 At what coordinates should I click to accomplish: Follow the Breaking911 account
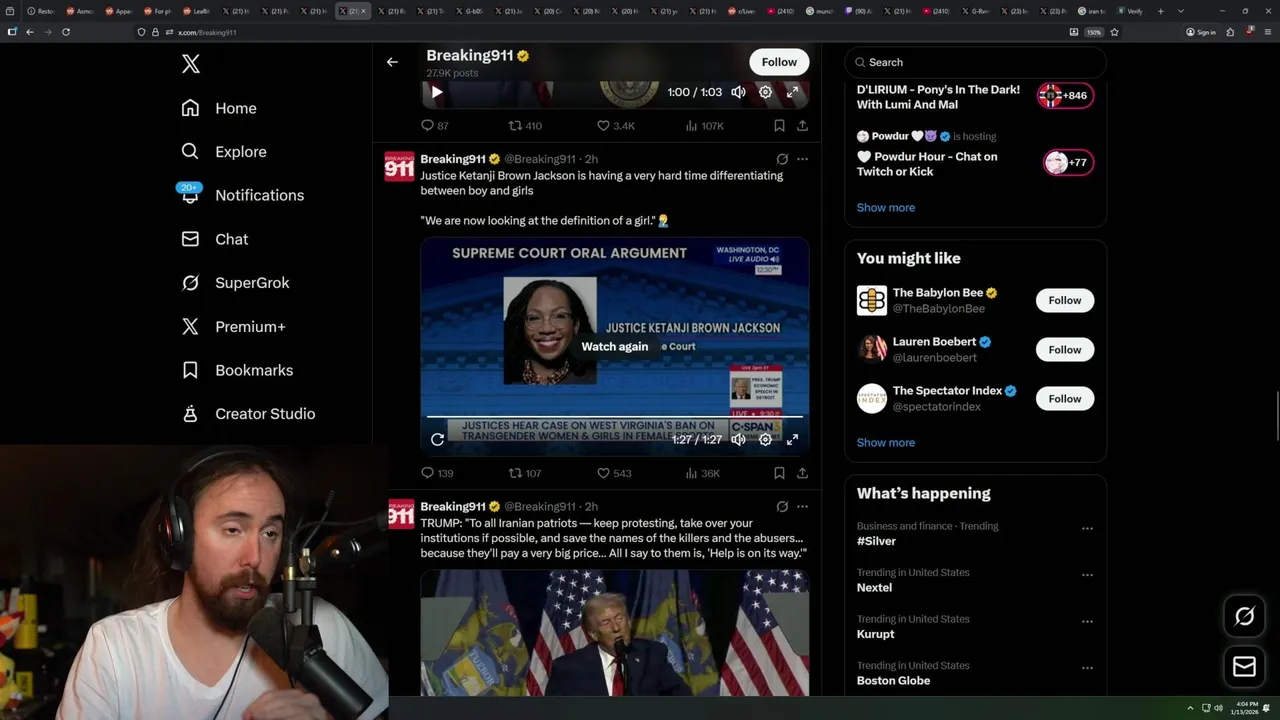779,62
